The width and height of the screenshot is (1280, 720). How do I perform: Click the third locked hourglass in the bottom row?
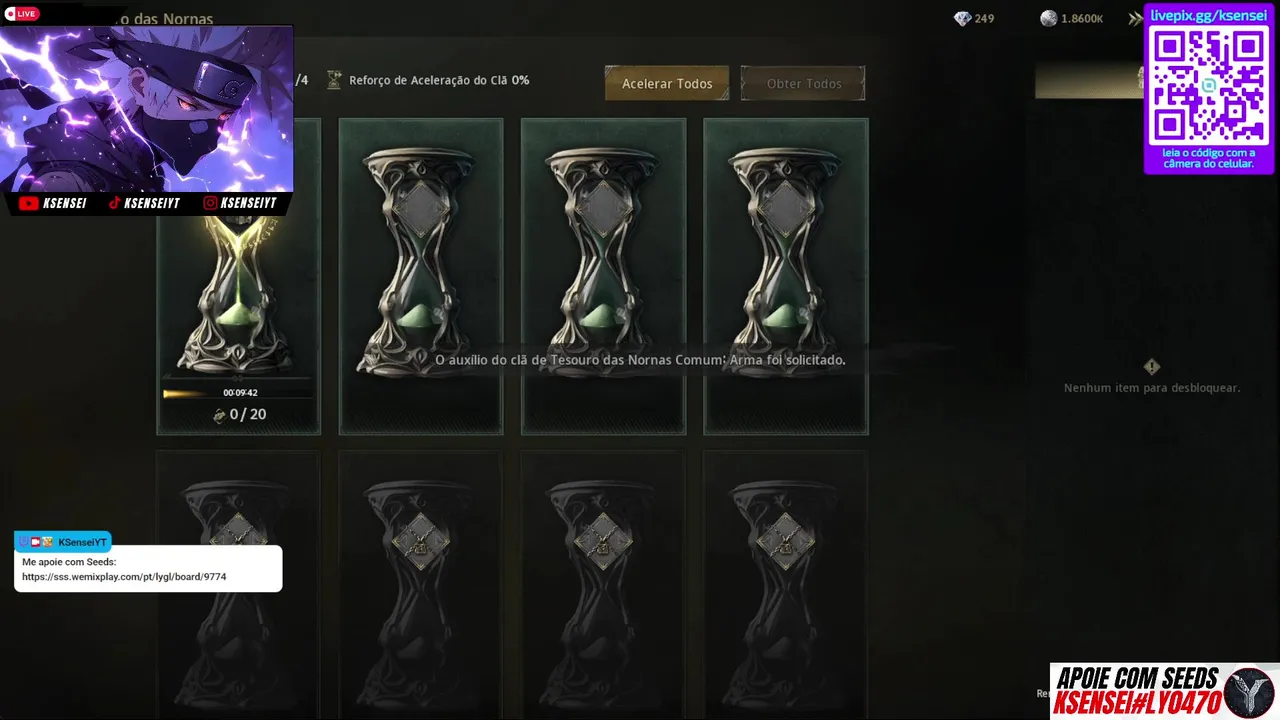603,585
